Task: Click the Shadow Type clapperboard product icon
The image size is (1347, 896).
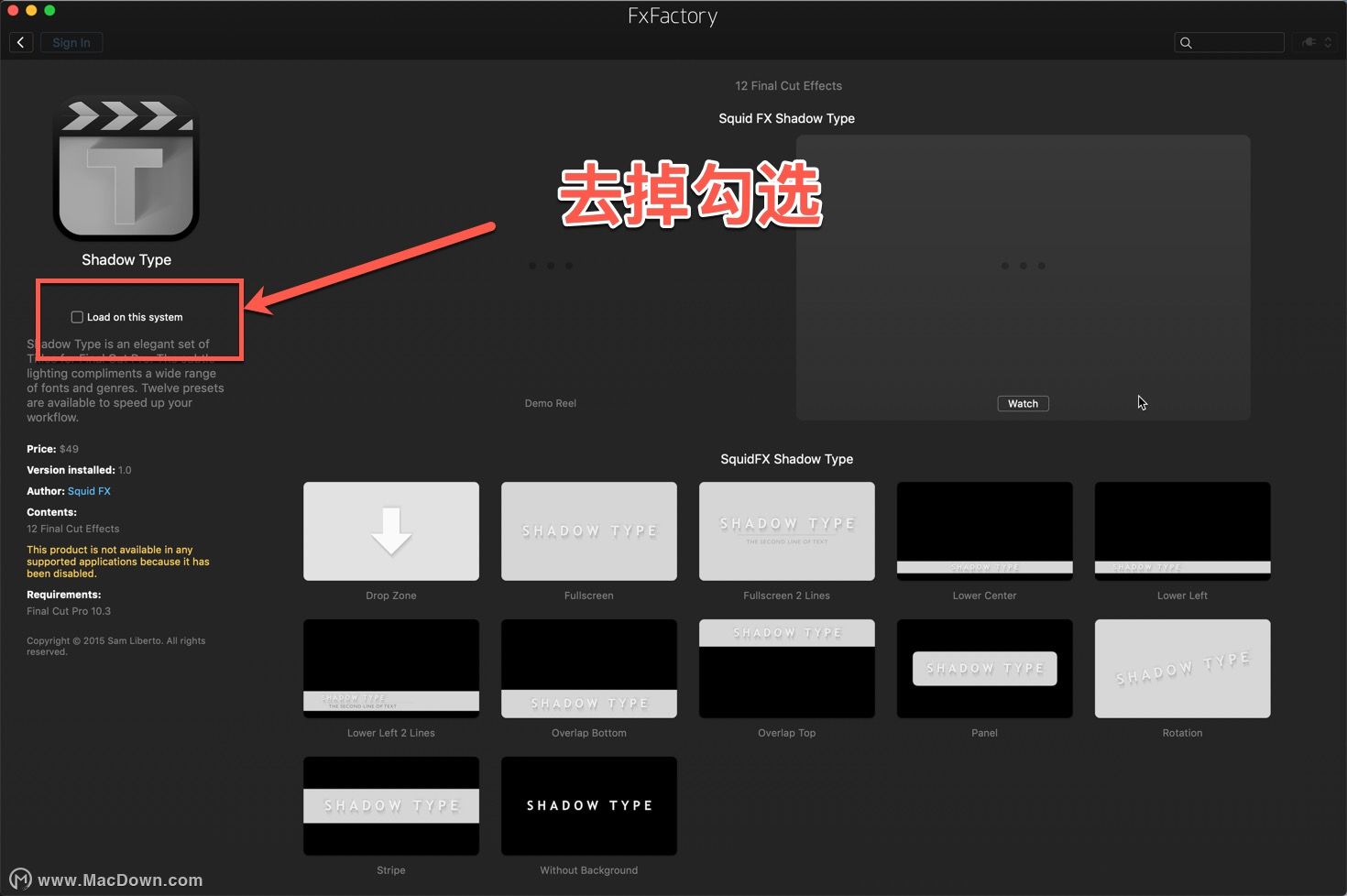Action: pyautogui.click(x=126, y=168)
